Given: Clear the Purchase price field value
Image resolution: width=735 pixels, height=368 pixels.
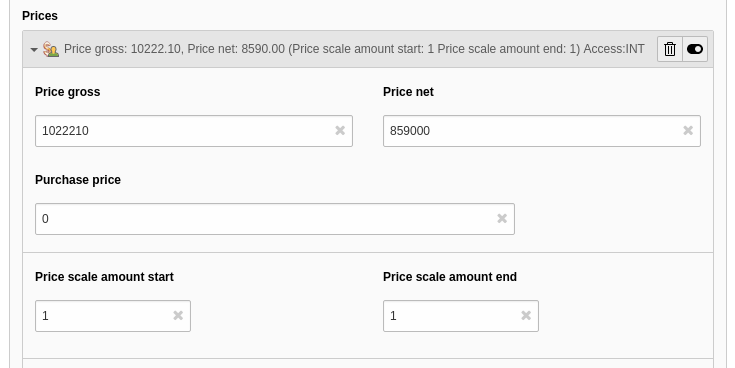Looking at the screenshot, I should (502, 218).
